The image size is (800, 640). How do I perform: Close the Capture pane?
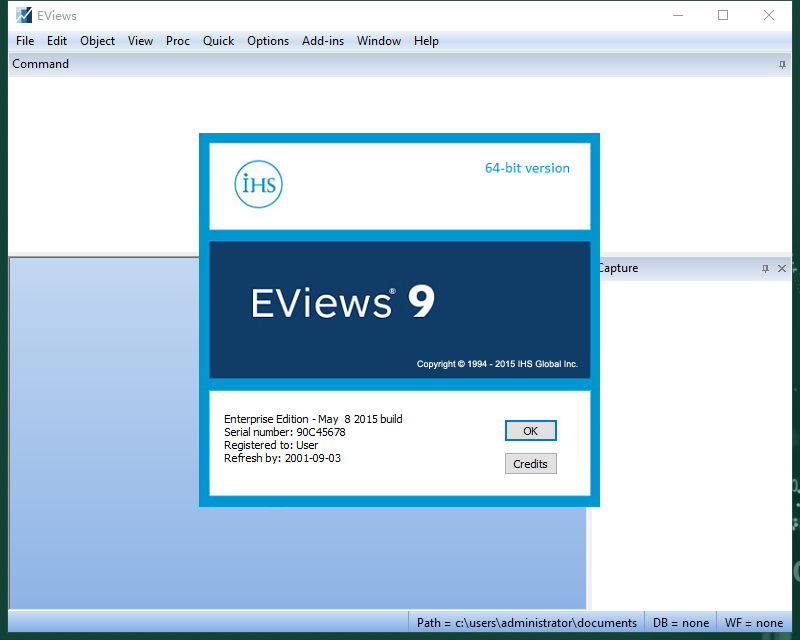[x=782, y=268]
